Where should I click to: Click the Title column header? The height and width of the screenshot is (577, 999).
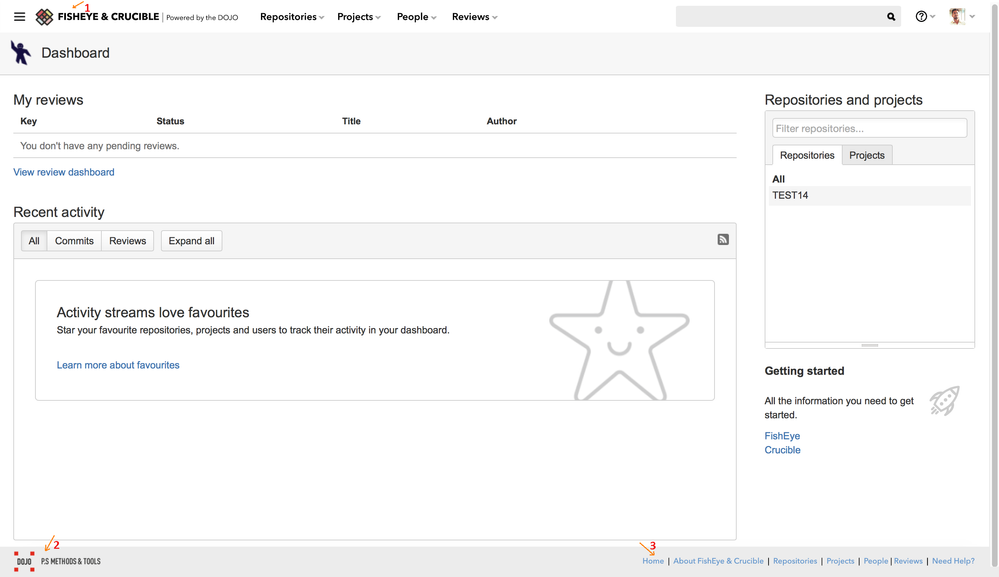point(351,121)
